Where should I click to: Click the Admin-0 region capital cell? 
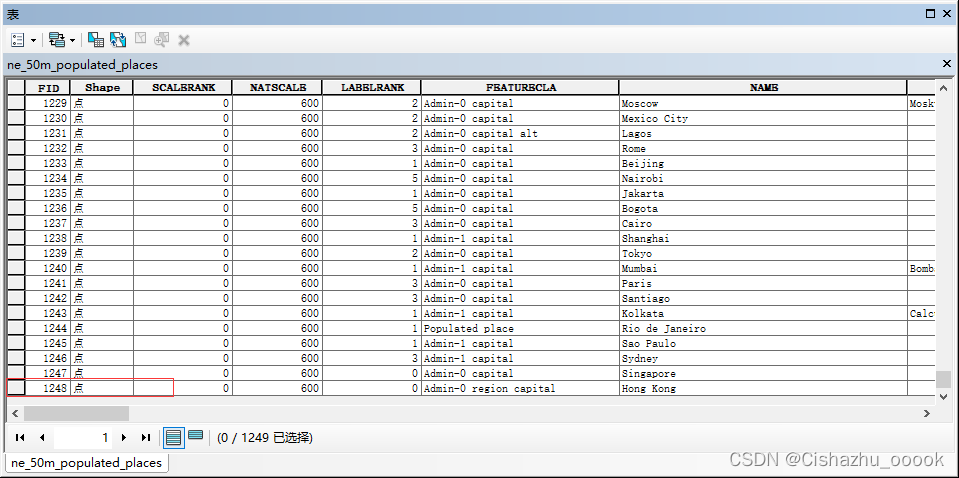coord(520,388)
